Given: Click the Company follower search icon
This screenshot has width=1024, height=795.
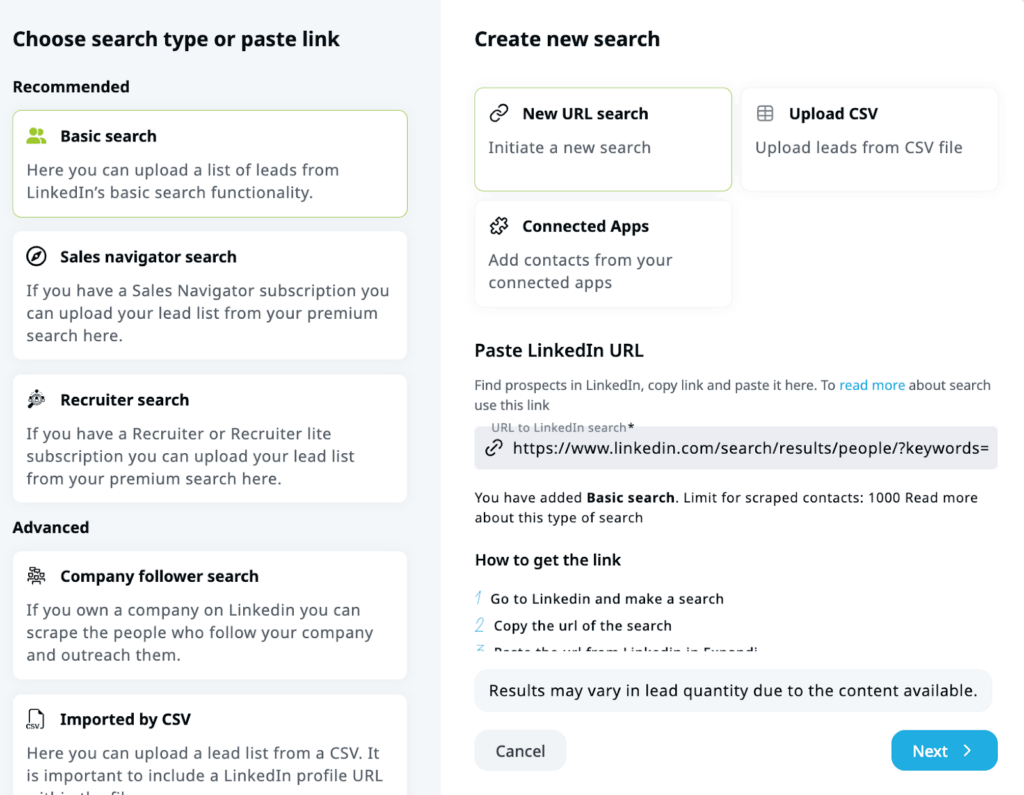Looking at the screenshot, I should 37,576.
